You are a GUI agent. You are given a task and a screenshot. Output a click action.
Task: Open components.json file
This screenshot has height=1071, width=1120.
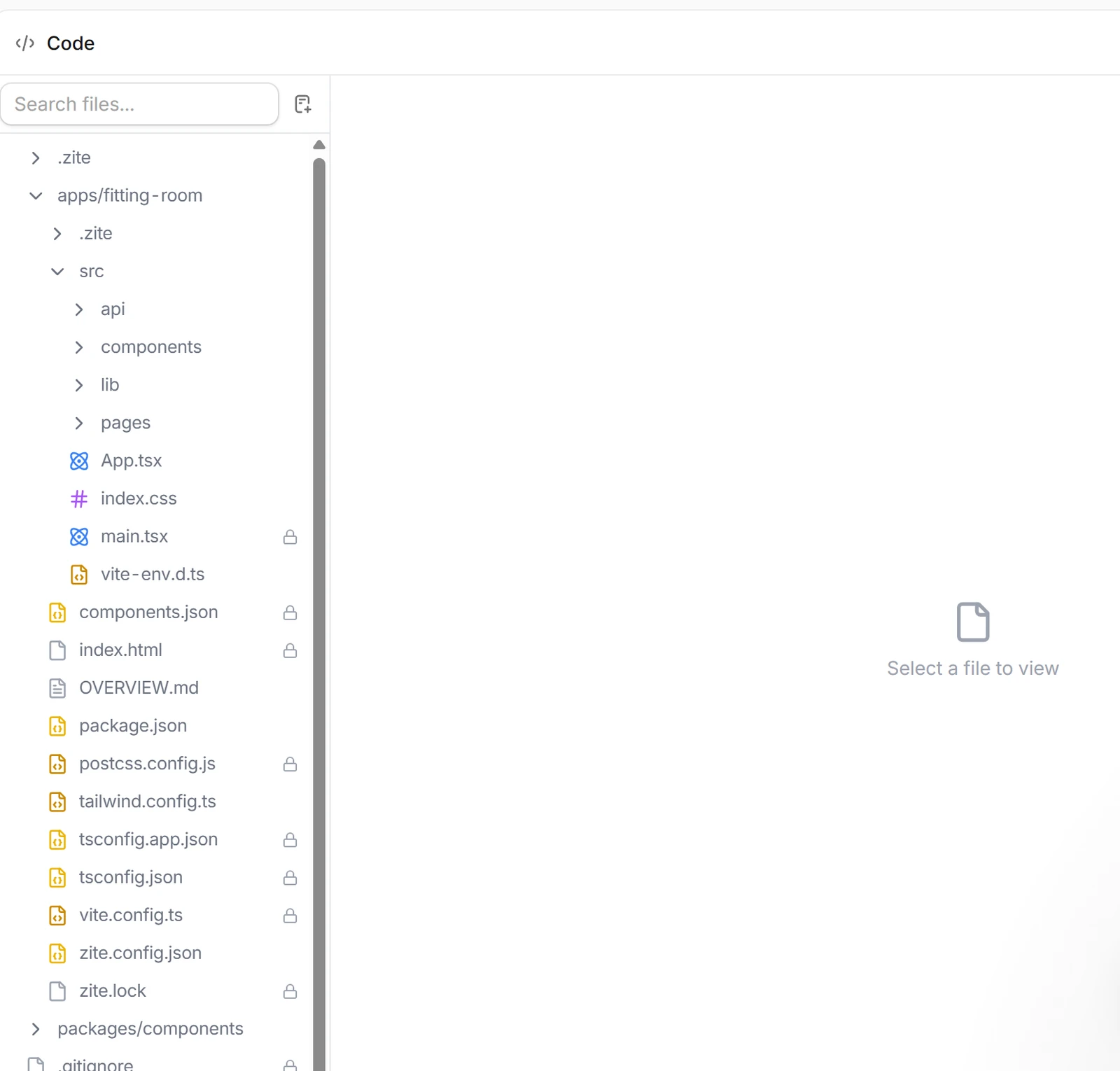coord(148,612)
